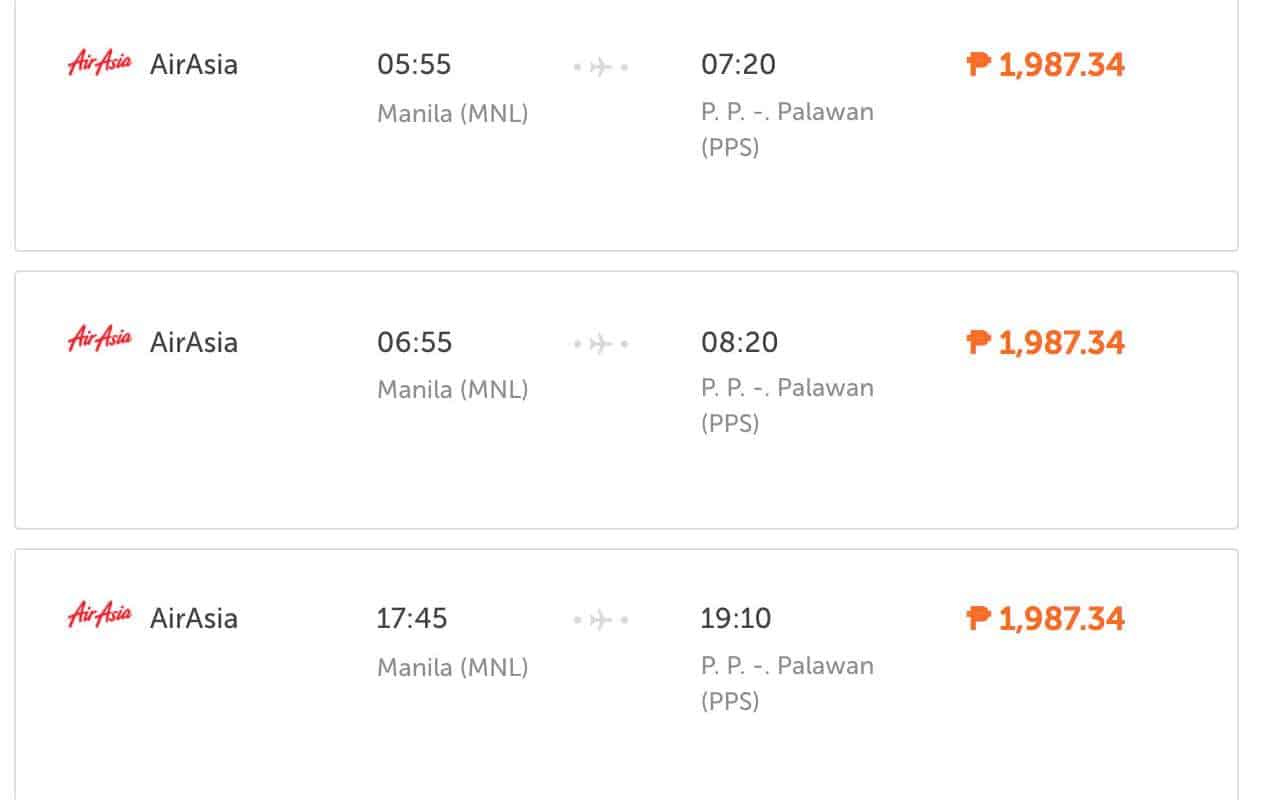The height and width of the screenshot is (800, 1261).
Task: Click the plane icon for 05:55 flight
Action: click(x=600, y=67)
